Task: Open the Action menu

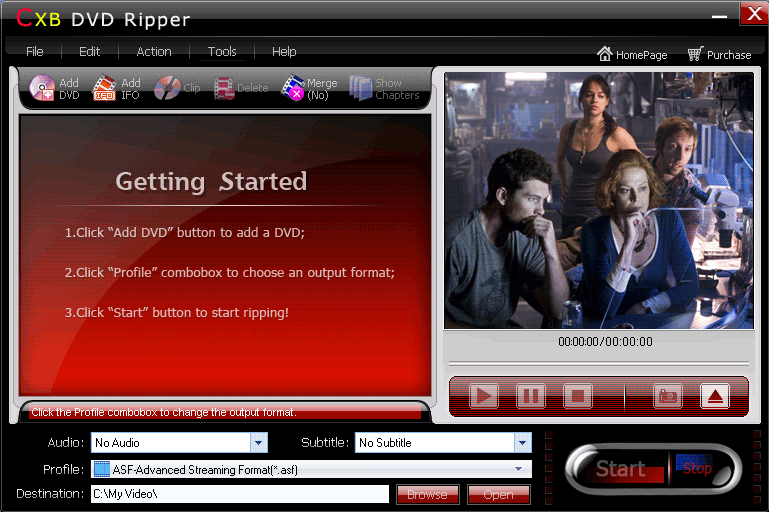Action: pyautogui.click(x=154, y=51)
